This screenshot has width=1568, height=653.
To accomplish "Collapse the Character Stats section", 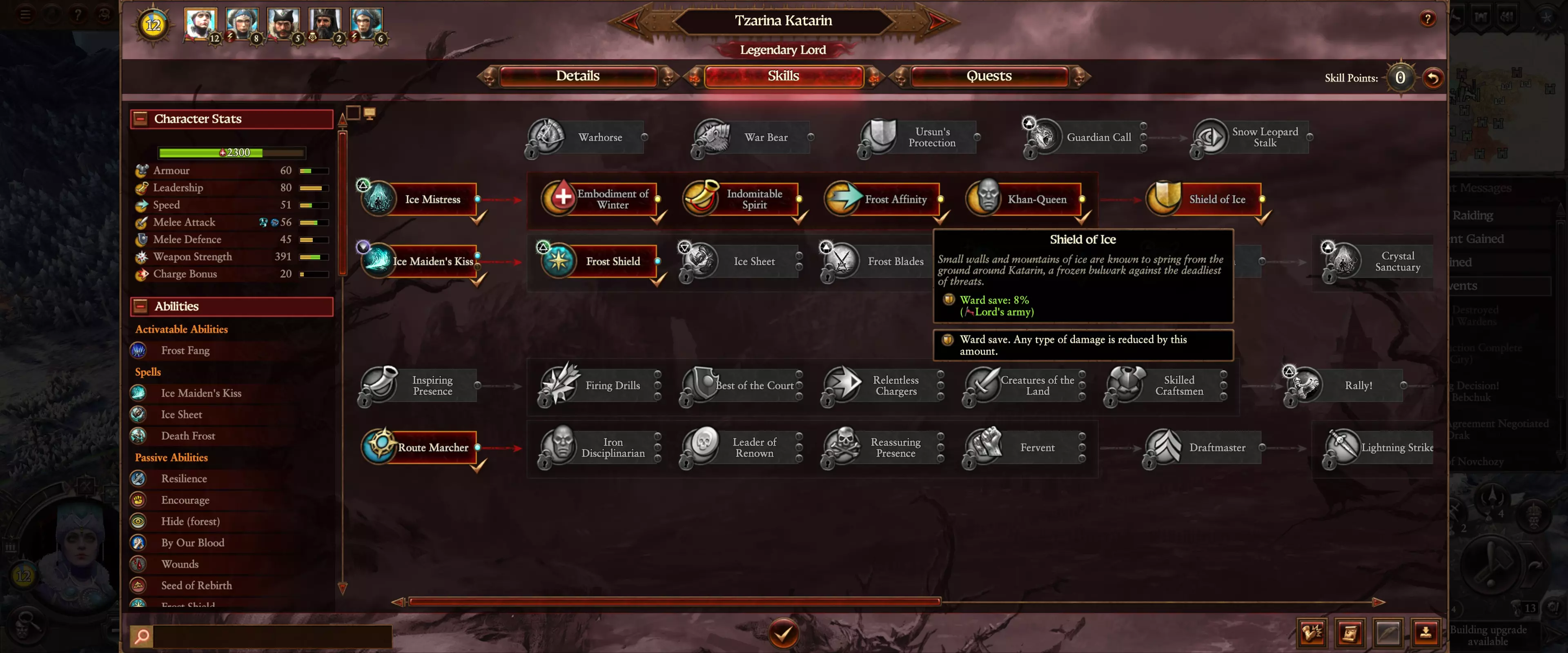I will pos(140,119).
